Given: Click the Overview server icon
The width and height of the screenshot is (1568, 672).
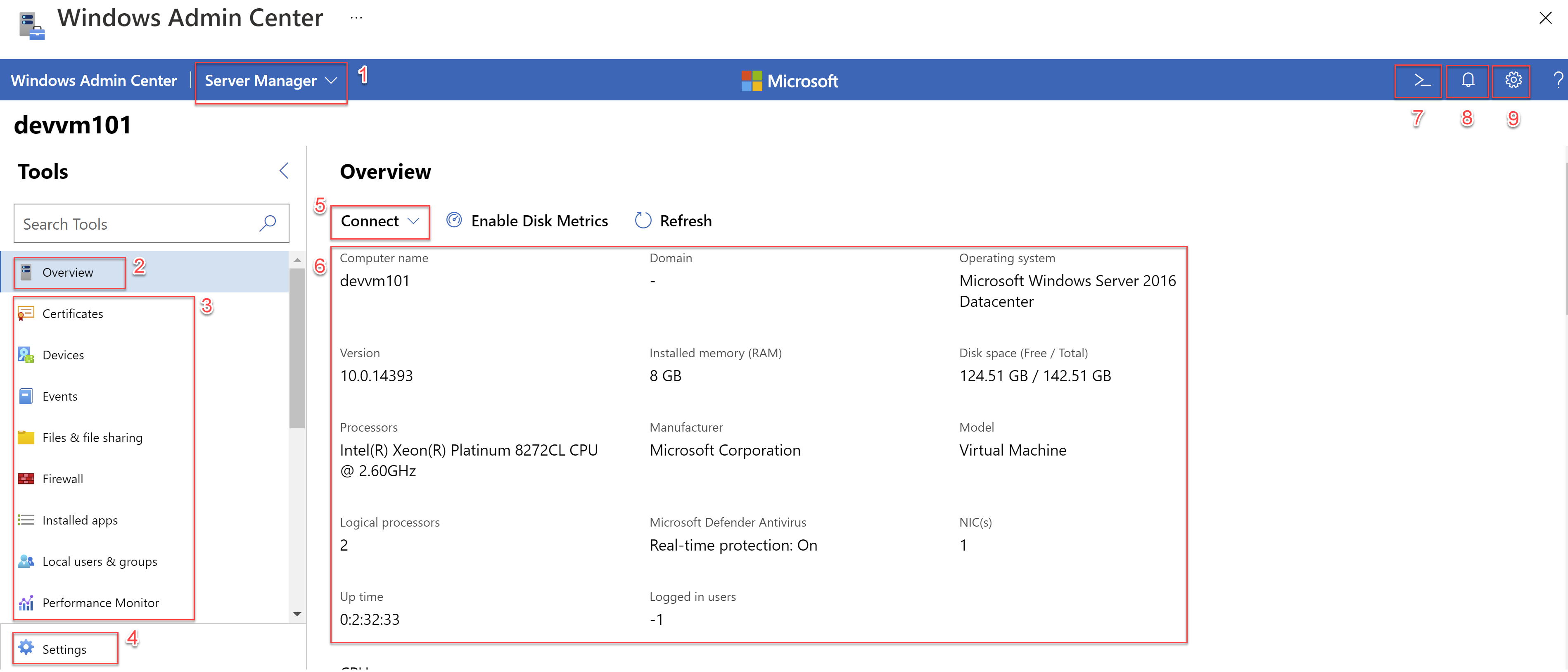Looking at the screenshot, I should pyautogui.click(x=26, y=272).
